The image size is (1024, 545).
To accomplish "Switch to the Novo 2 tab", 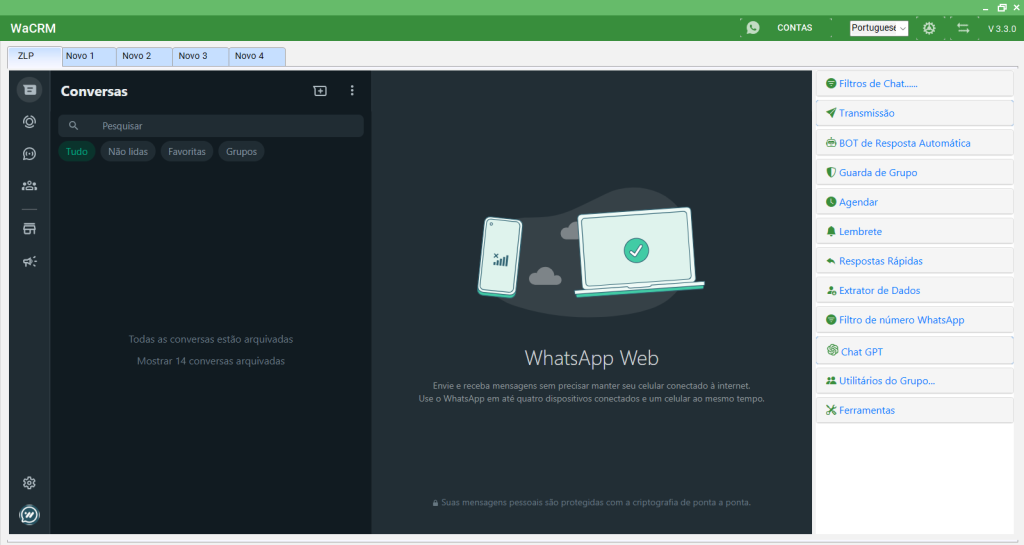I will (x=145, y=57).
